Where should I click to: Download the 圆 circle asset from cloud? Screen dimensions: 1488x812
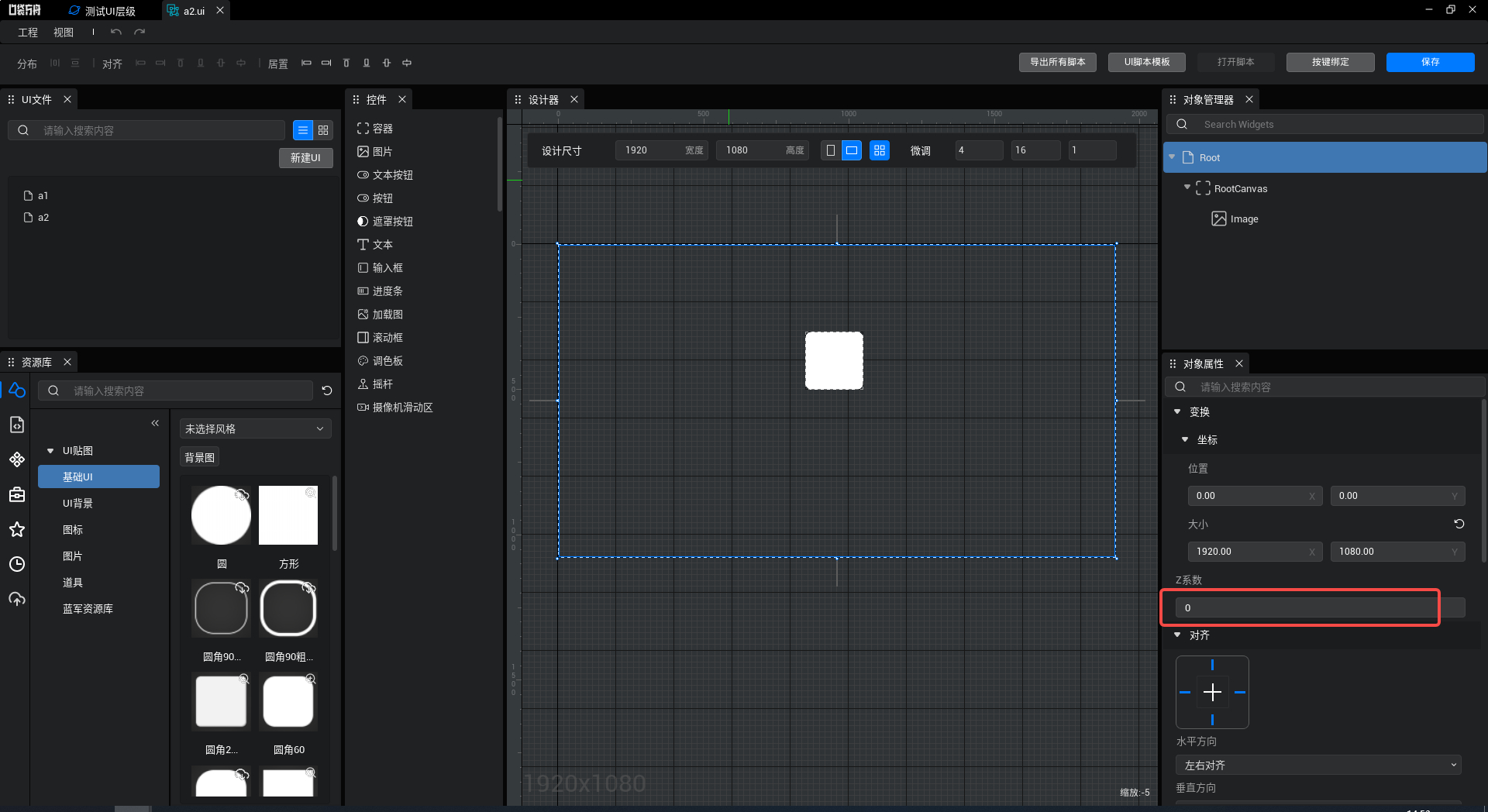tap(242, 494)
